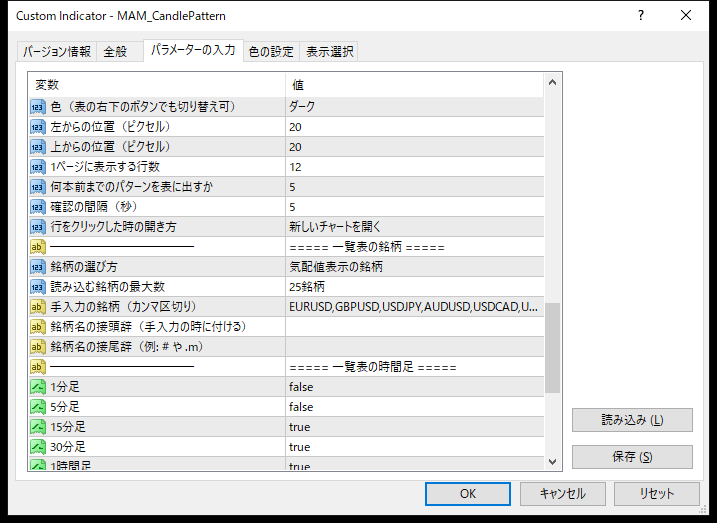Click the boolean icon beside 30分足
717x523 pixels.
coord(38,447)
